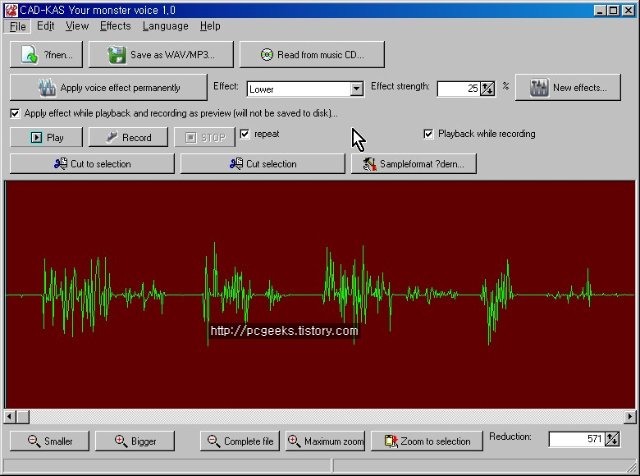
Task: Click the Reduction spinner arrows
Action: point(612,439)
